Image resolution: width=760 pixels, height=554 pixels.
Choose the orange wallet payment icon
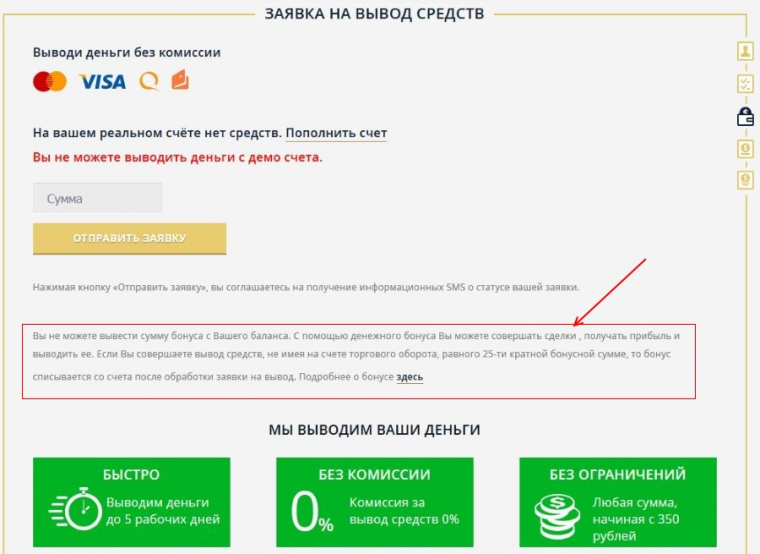[180, 80]
